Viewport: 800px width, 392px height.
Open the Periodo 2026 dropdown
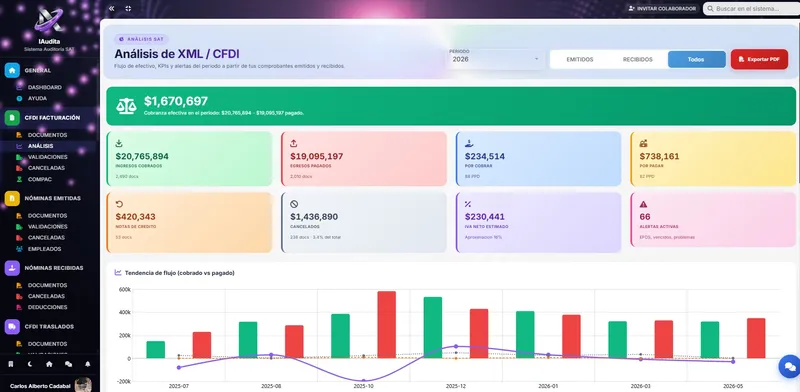pos(495,59)
